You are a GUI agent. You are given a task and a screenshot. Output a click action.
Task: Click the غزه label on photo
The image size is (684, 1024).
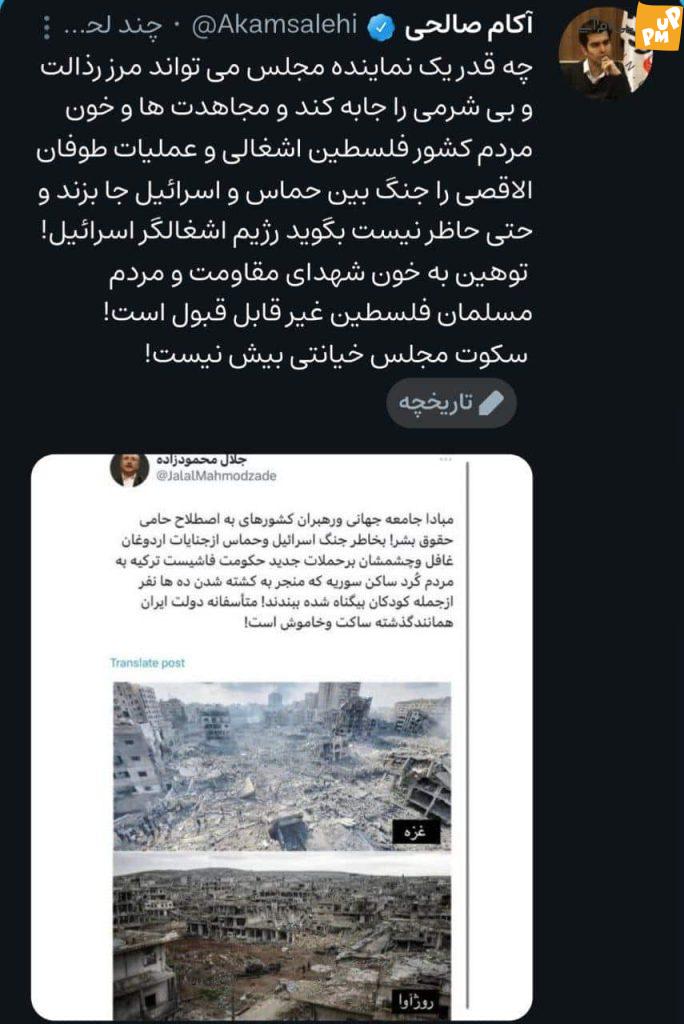(416, 832)
